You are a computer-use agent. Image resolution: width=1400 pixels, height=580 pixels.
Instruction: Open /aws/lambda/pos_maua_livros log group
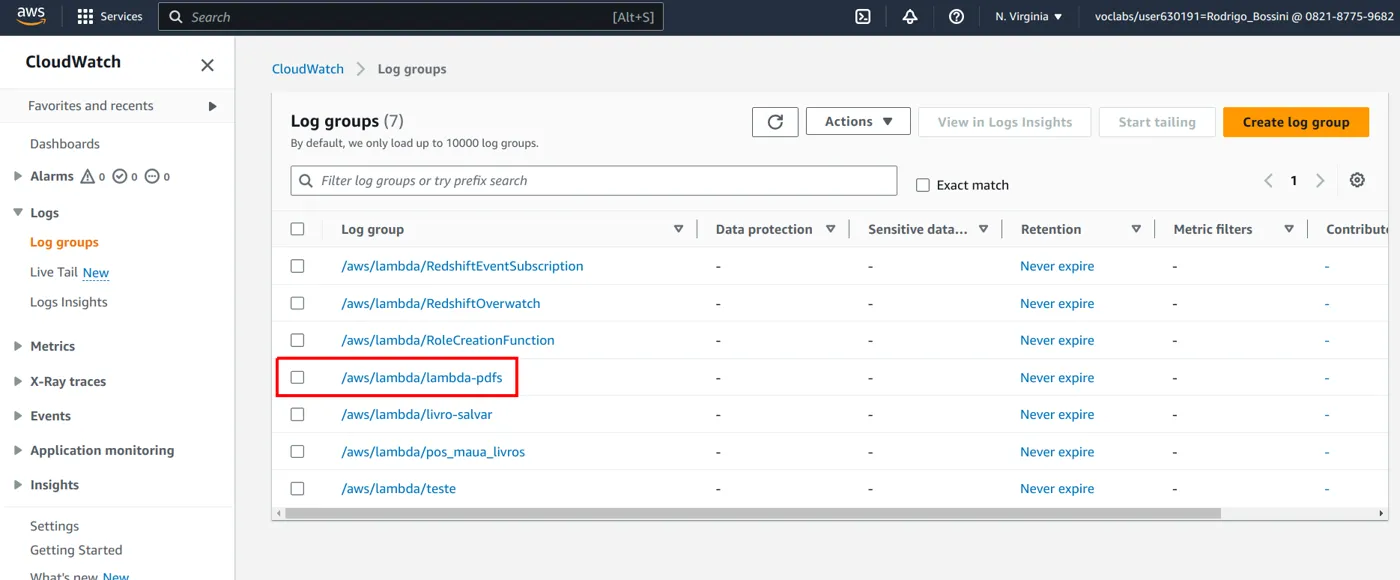point(433,451)
